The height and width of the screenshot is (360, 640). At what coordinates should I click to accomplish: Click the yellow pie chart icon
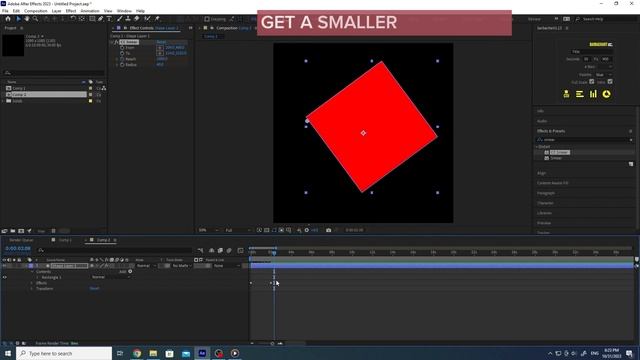[x=607, y=94]
